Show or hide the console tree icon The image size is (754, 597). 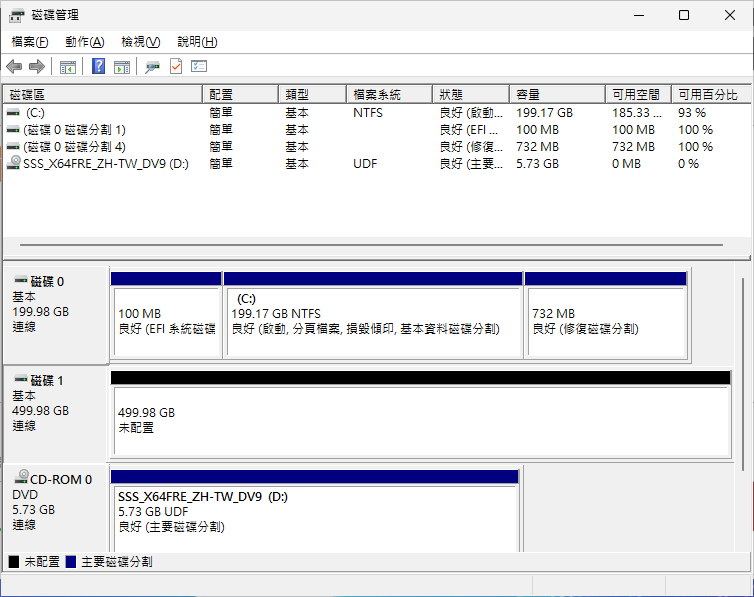[68, 66]
